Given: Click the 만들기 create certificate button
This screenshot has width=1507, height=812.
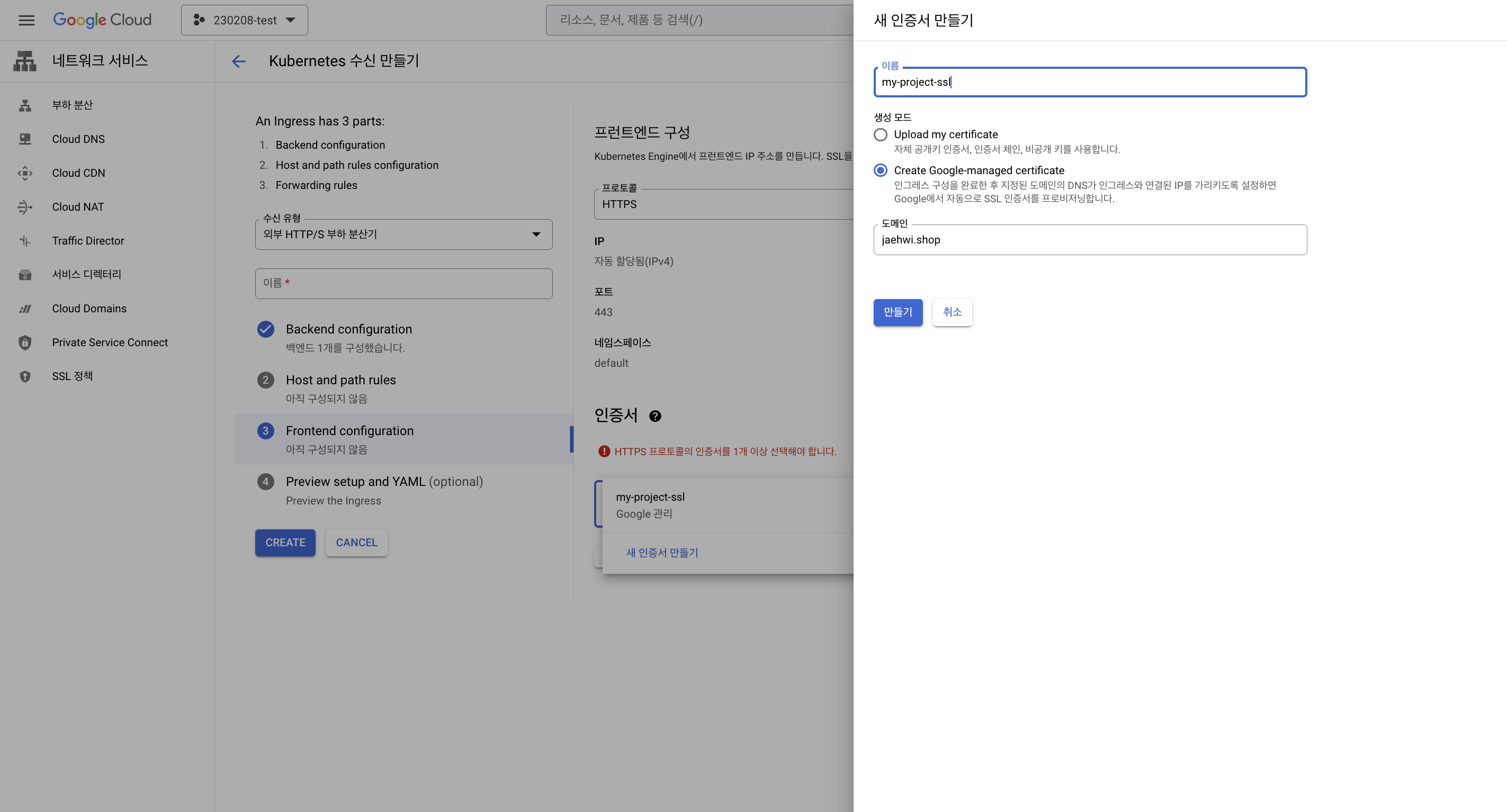Looking at the screenshot, I should click(898, 312).
